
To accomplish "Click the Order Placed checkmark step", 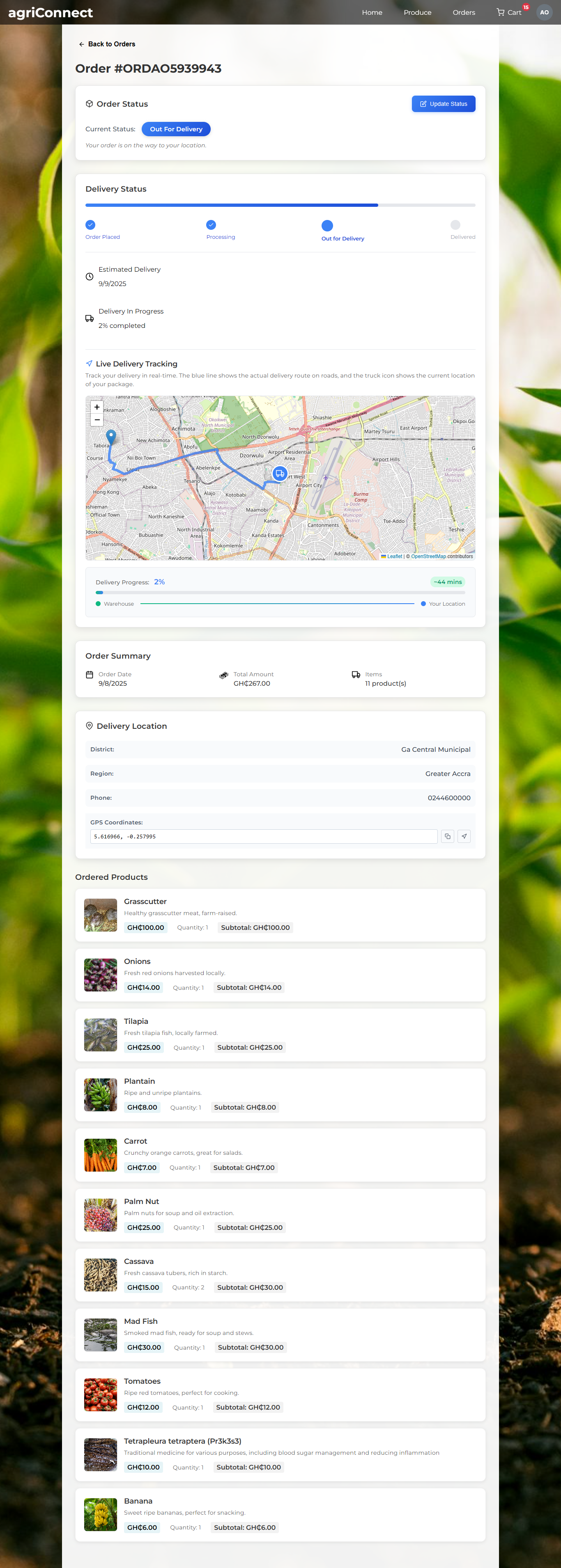I will click(x=90, y=224).
